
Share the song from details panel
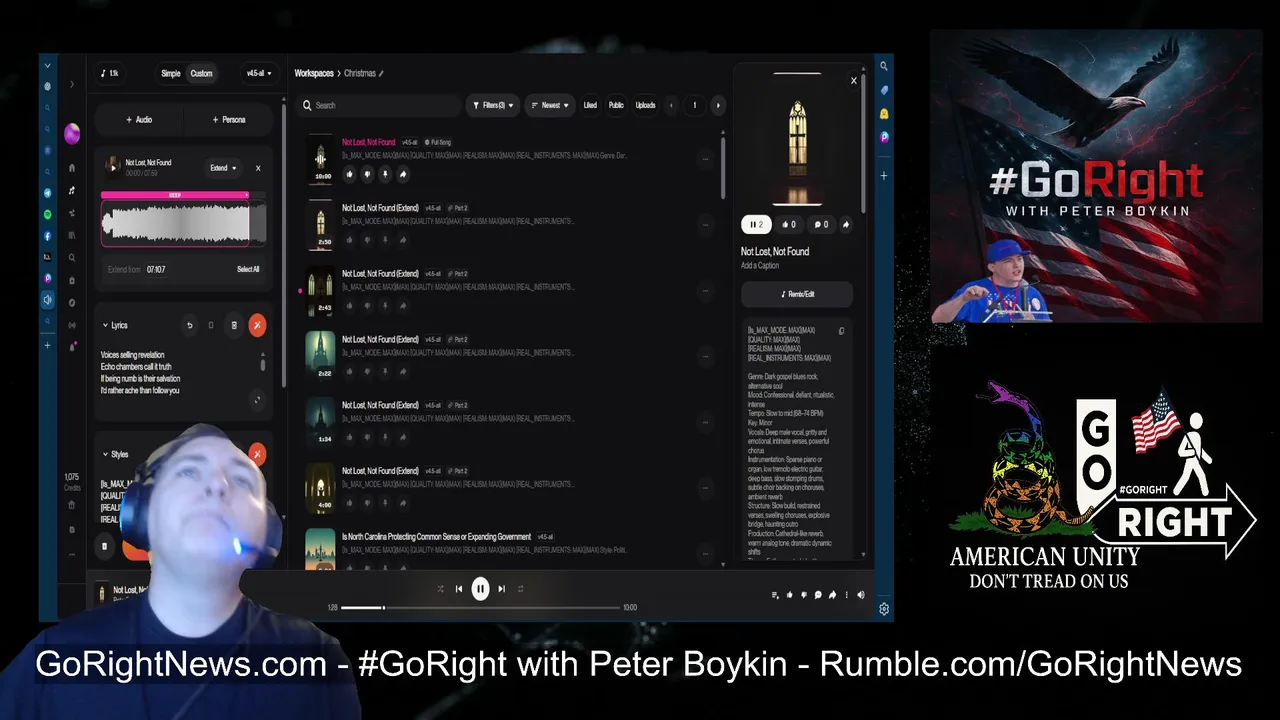[846, 225]
